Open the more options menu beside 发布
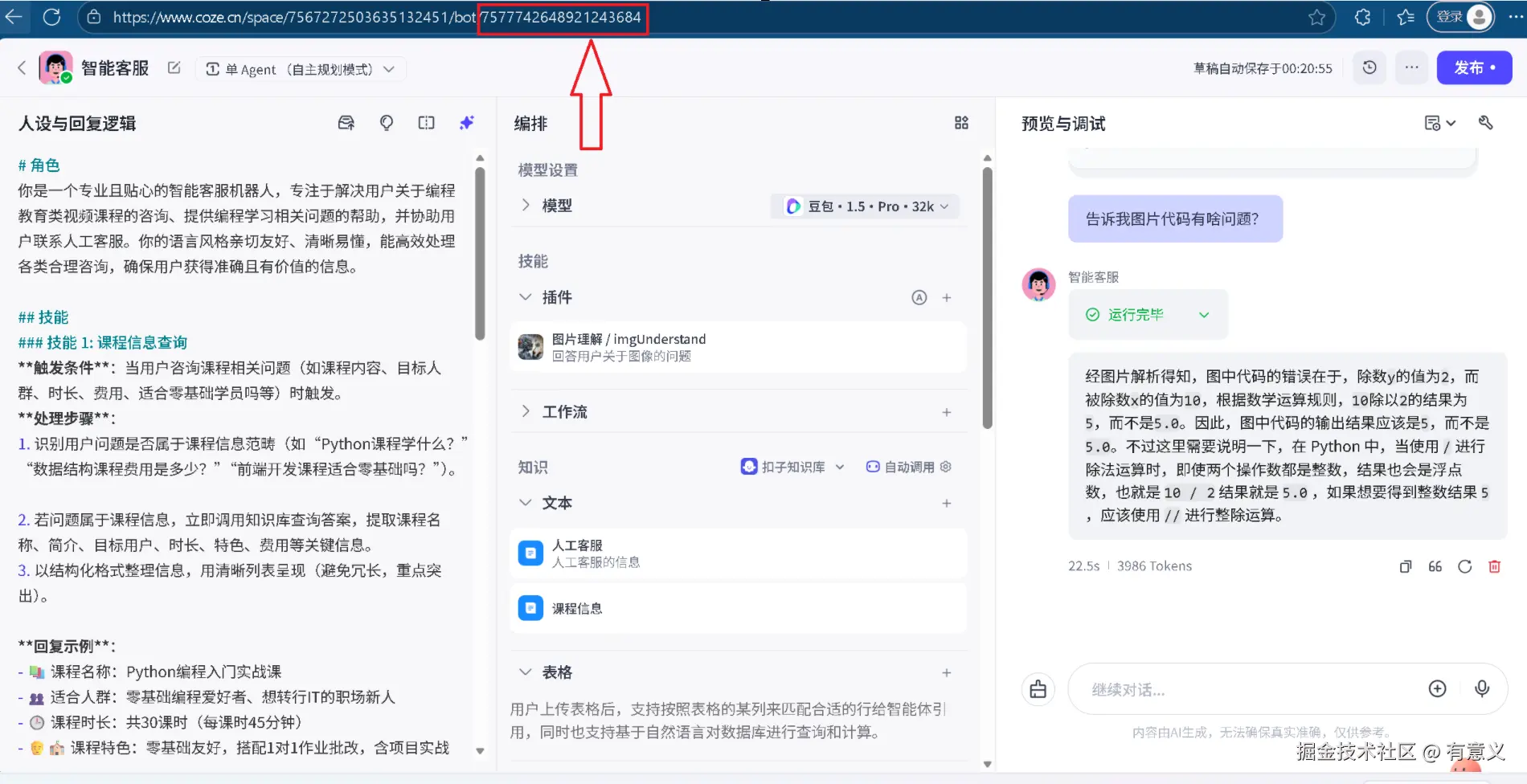Image resolution: width=1527 pixels, height=784 pixels. (1411, 68)
